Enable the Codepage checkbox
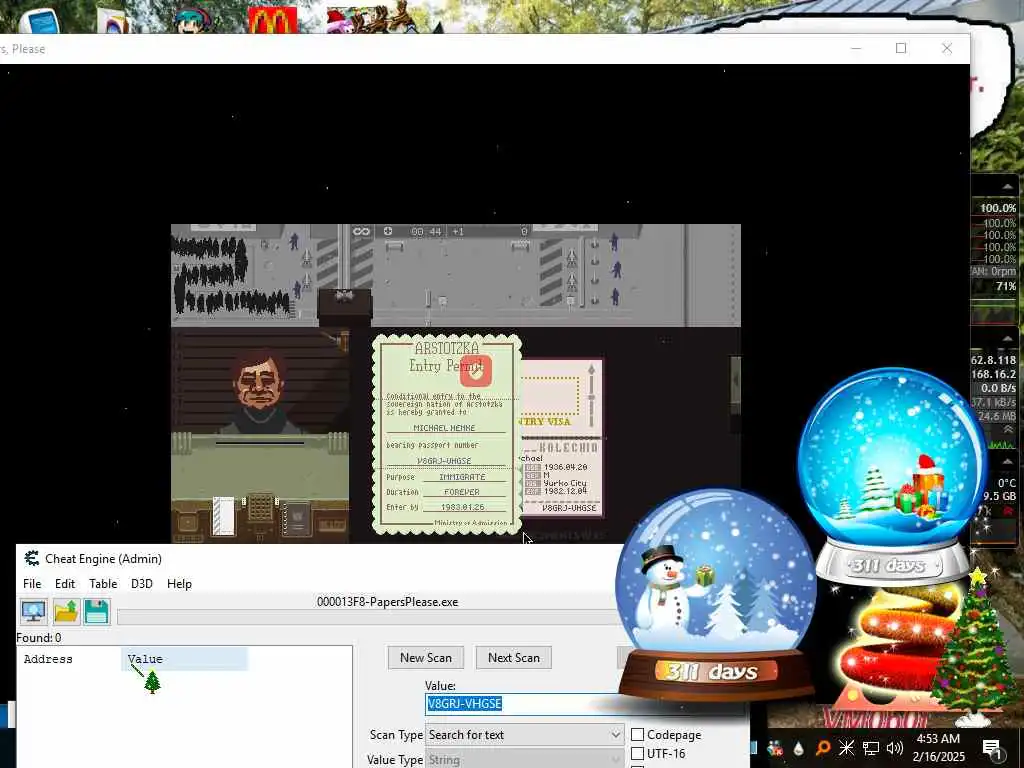 coord(638,735)
